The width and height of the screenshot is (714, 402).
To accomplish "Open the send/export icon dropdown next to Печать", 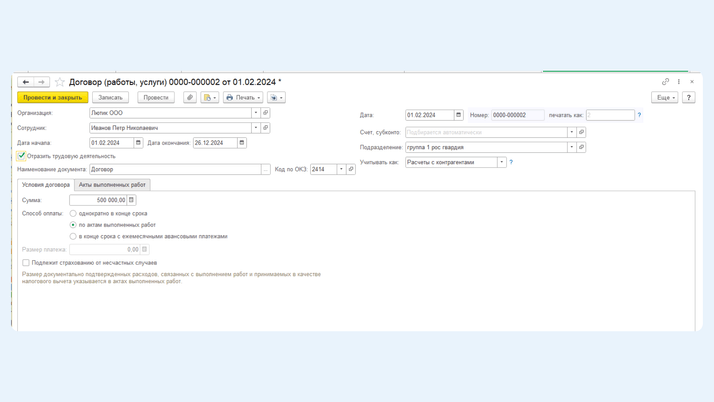I will (276, 97).
